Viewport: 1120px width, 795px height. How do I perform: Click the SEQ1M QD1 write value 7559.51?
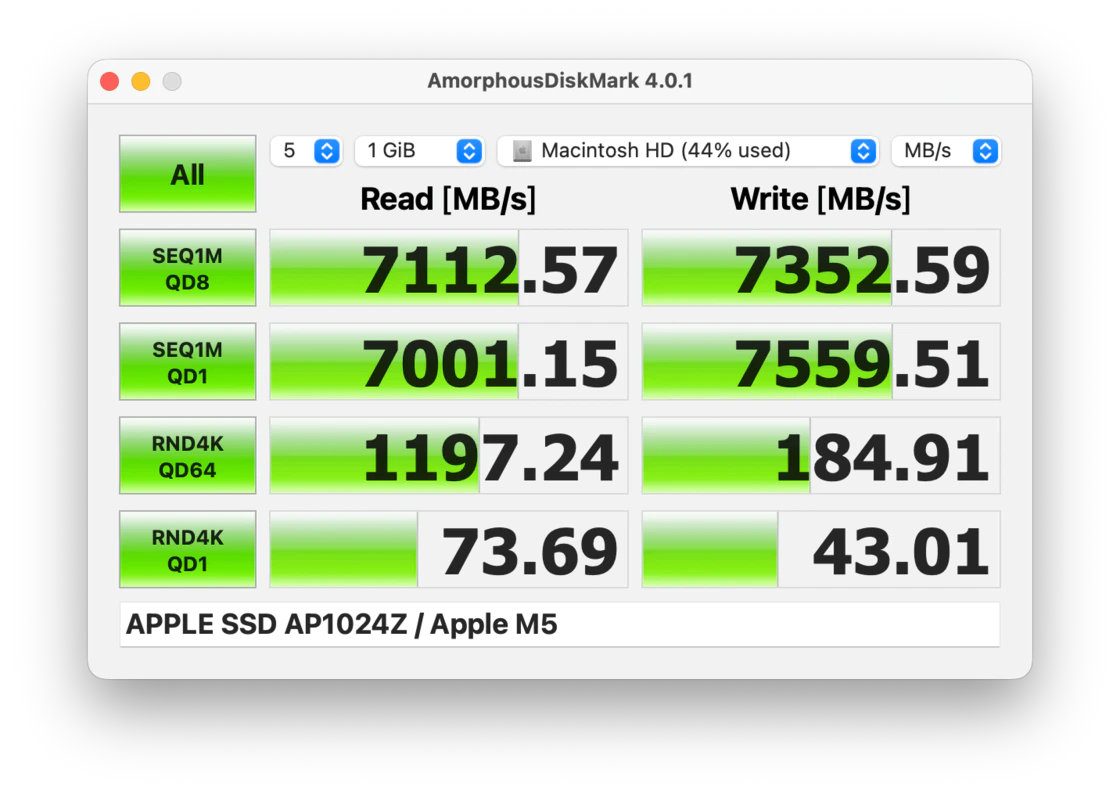point(821,362)
